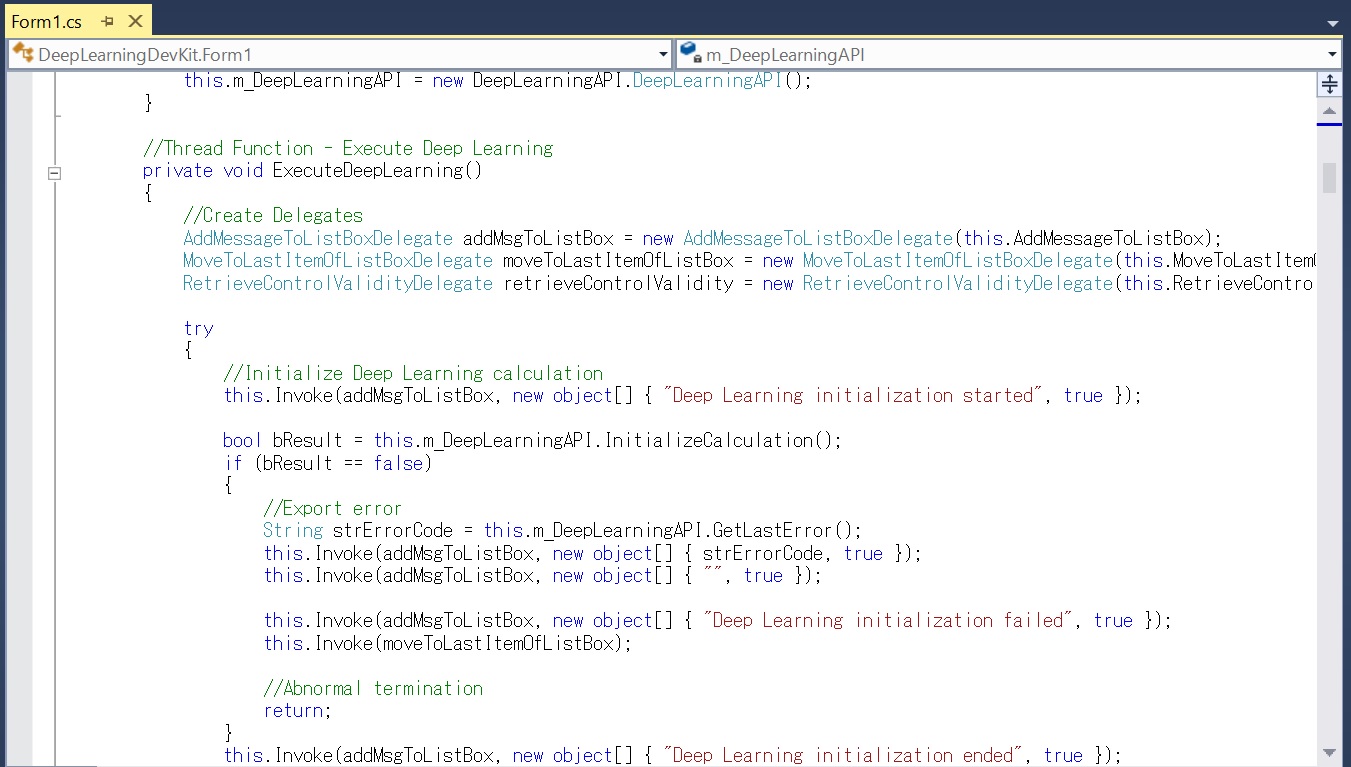Click the GetLastError method call
The image size is (1351, 767).
(780, 530)
